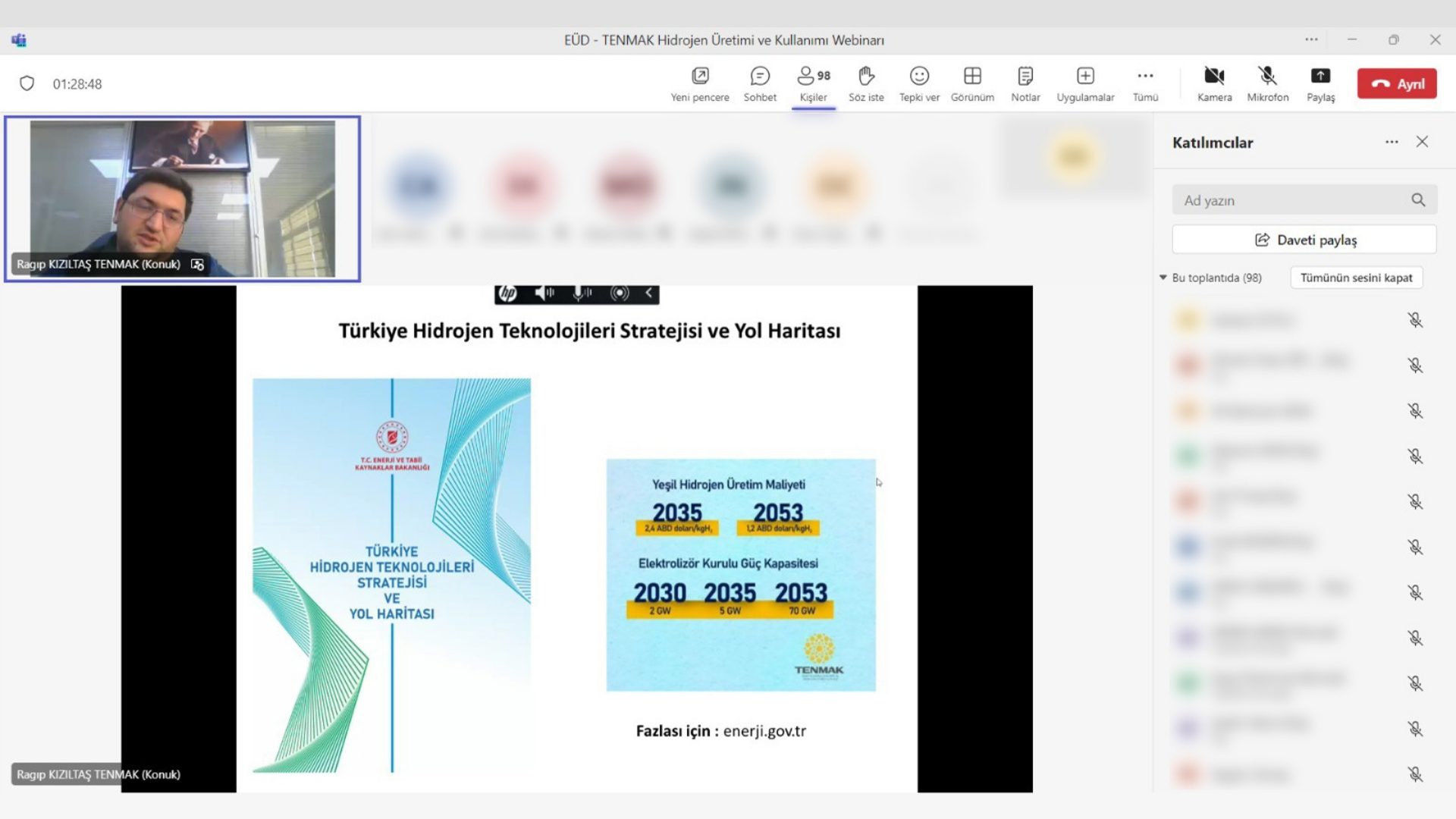
Task: Click Ragıp KIZILTAŞ label on shared content
Action: 98,774
